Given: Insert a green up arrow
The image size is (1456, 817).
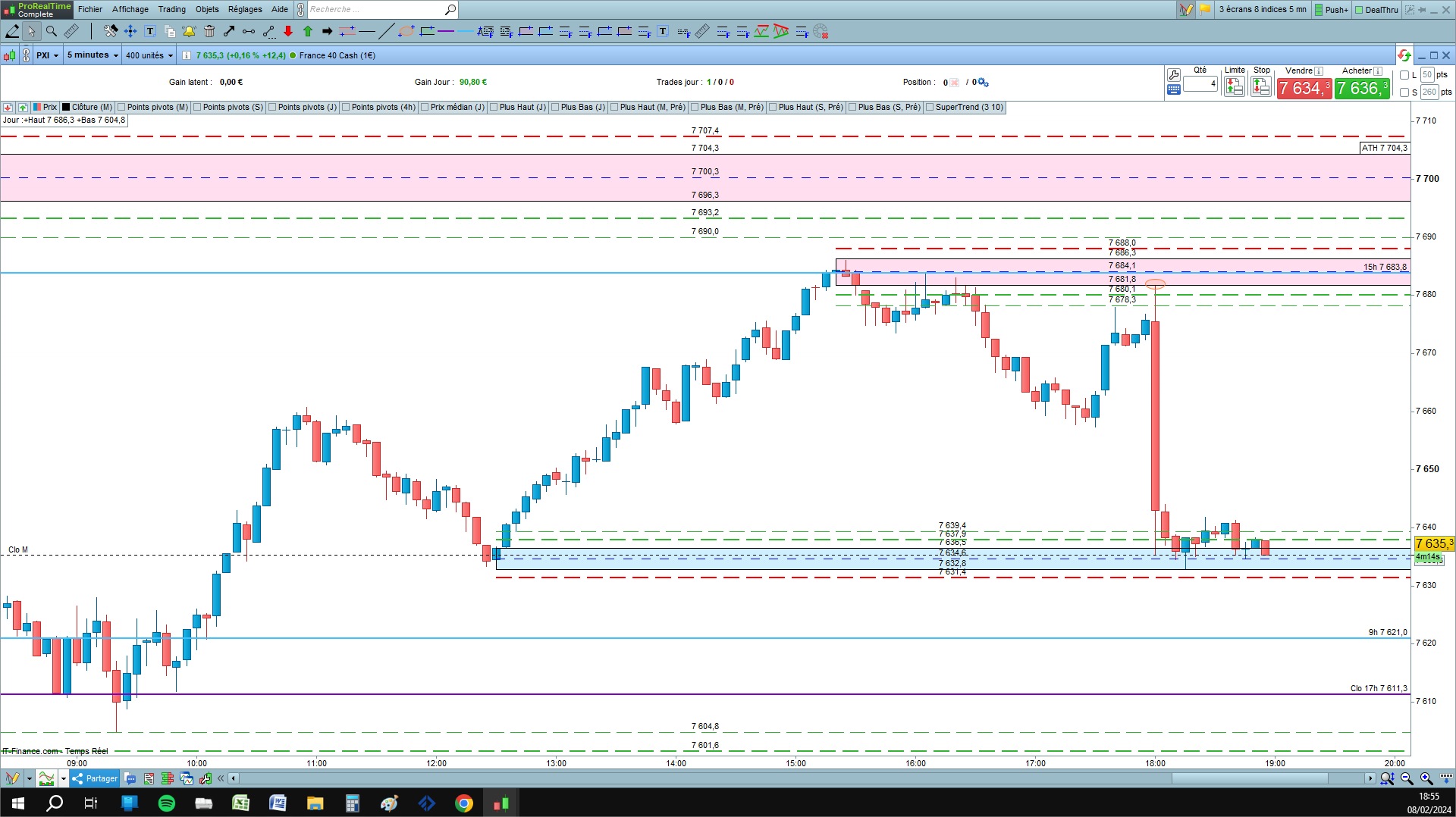Looking at the screenshot, I should point(308,31).
